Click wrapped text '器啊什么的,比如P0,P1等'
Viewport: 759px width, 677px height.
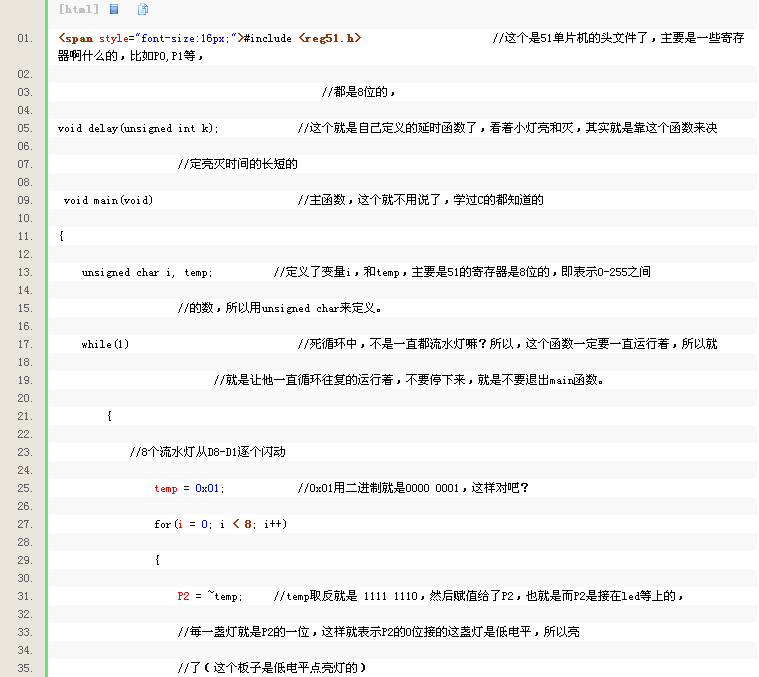click(130, 56)
